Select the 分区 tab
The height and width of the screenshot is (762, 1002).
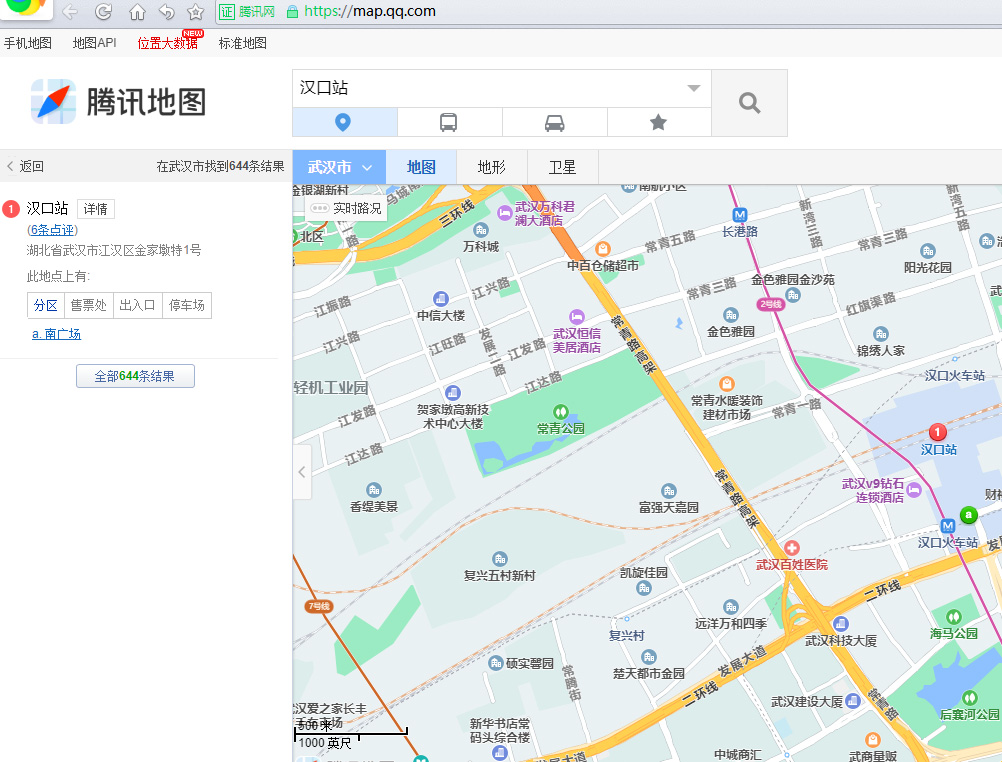tap(46, 306)
